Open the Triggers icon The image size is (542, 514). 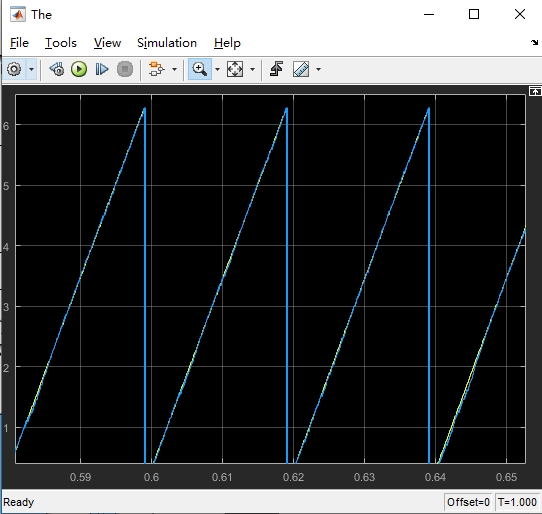(277, 69)
